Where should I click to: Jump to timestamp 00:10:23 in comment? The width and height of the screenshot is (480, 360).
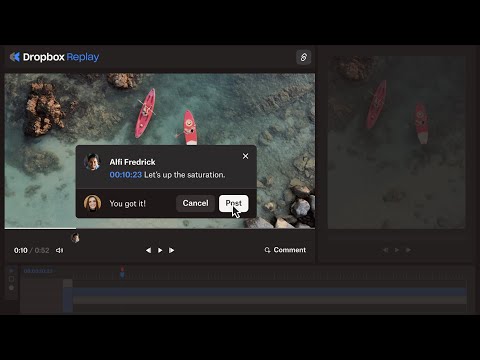(126, 175)
